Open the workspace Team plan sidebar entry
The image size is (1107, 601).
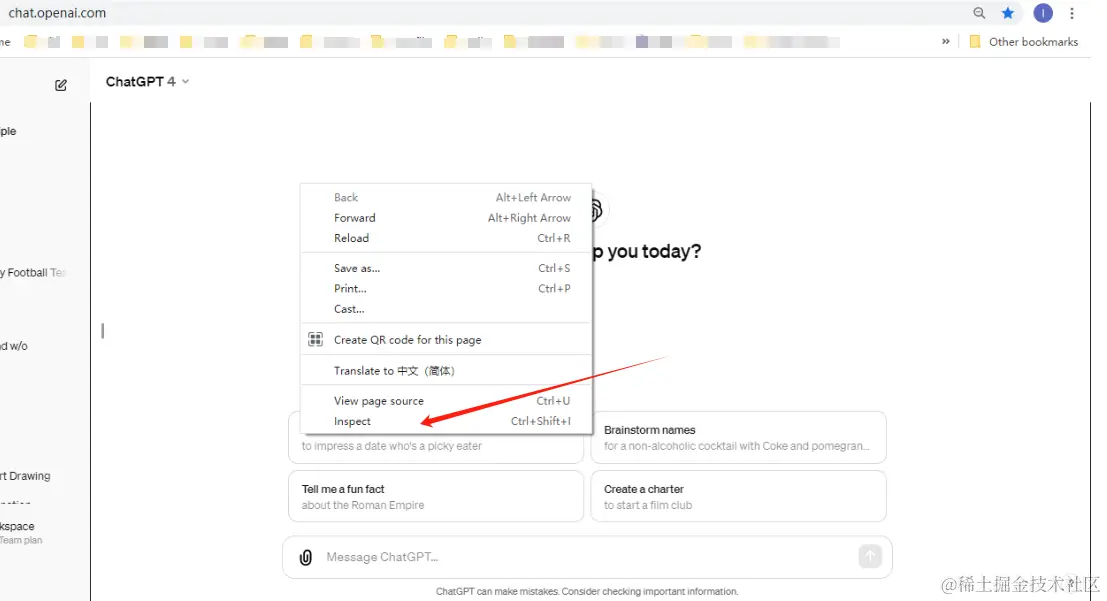point(21,532)
